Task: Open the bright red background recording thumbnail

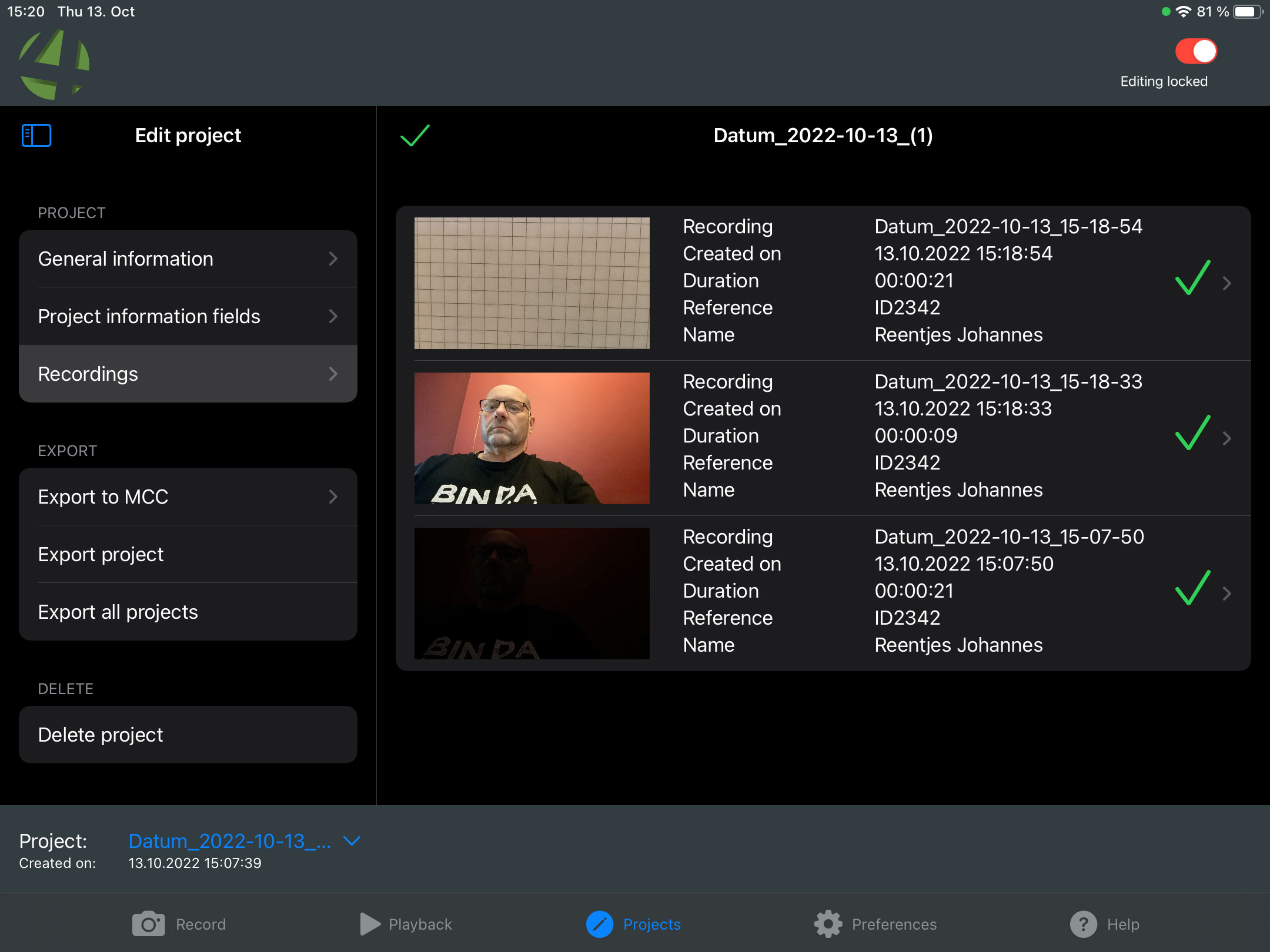Action: (x=532, y=438)
